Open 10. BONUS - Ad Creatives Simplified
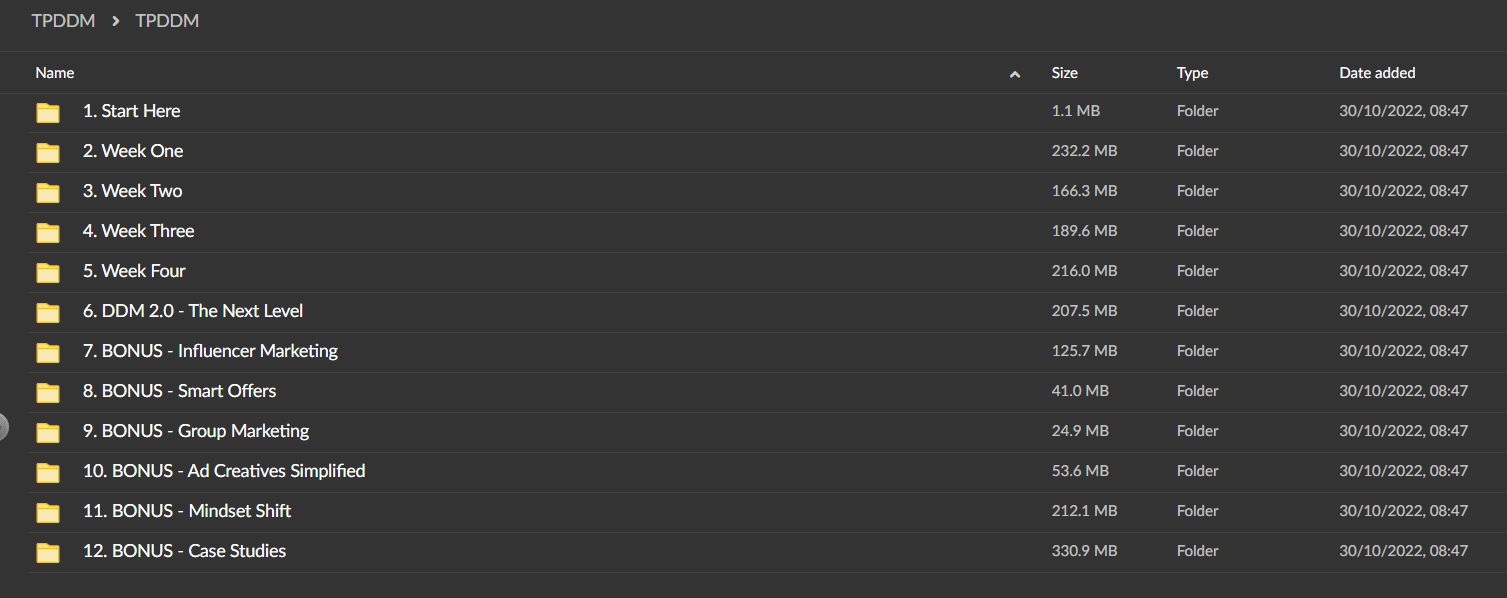Image resolution: width=1507 pixels, height=598 pixels. tap(224, 471)
